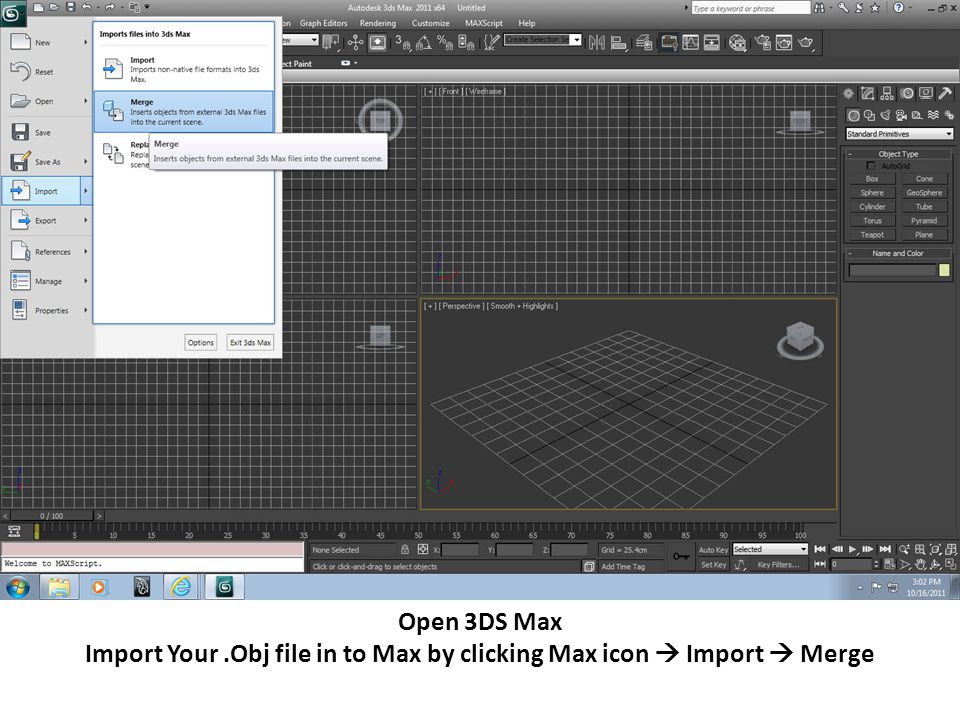Screen dimensions: 960x720
Task: Expand the Export submenu arrow
Action: (x=86, y=220)
